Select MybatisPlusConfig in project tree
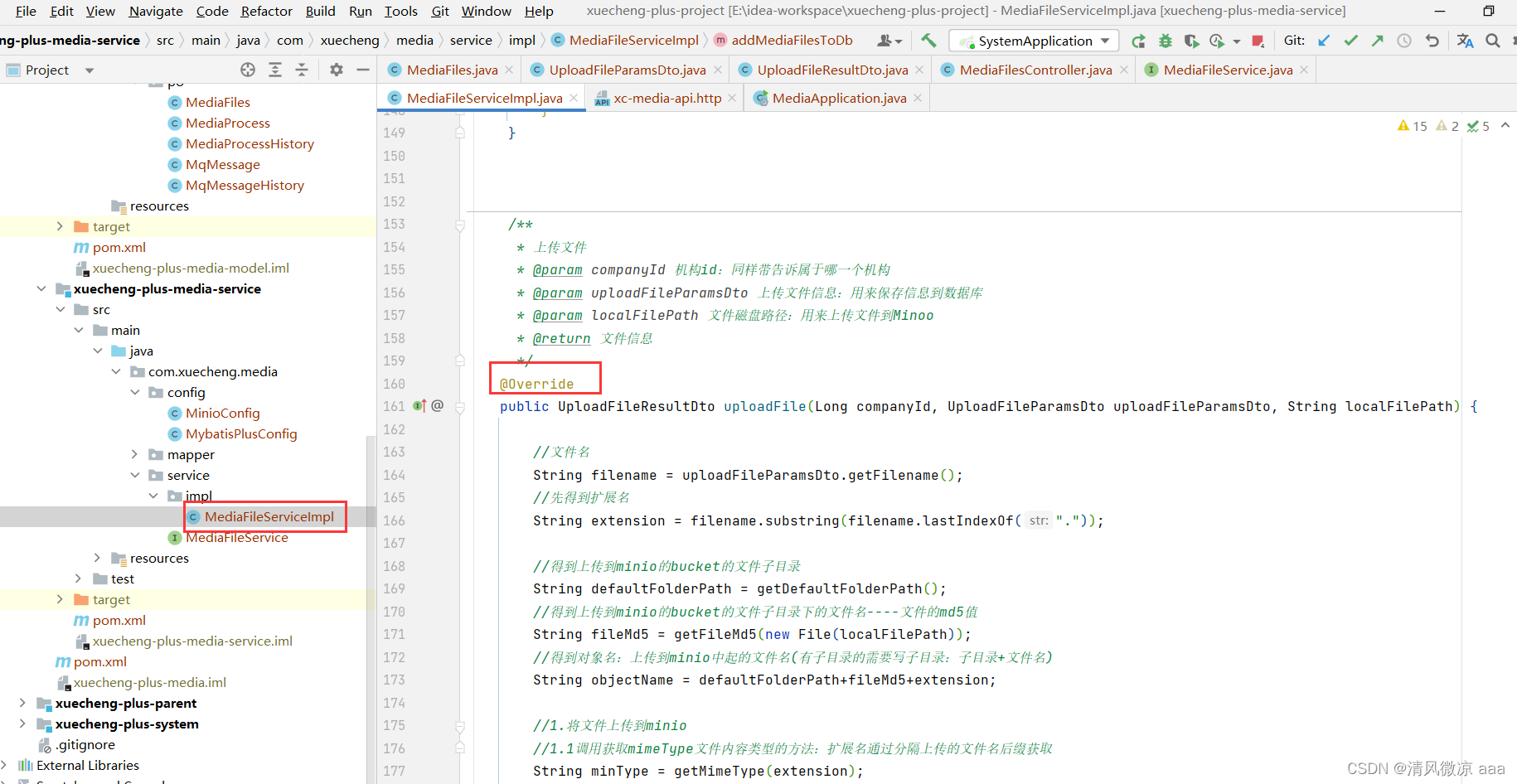 pos(241,433)
